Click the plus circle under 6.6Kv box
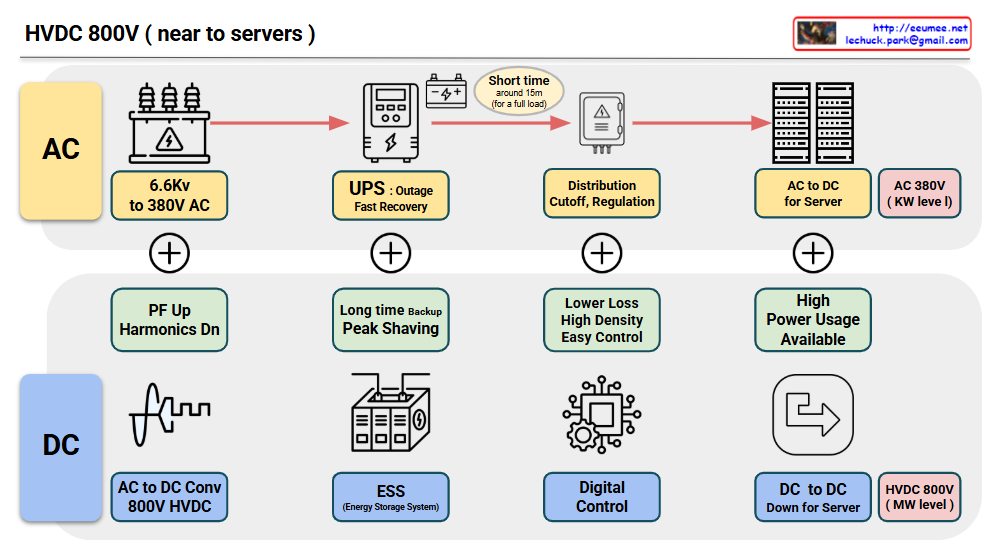The width and height of the screenshot is (991, 551). 169,253
